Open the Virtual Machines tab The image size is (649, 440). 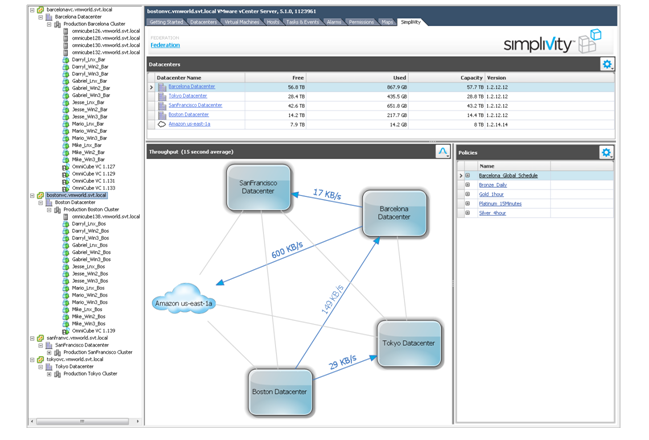pyautogui.click(x=242, y=22)
